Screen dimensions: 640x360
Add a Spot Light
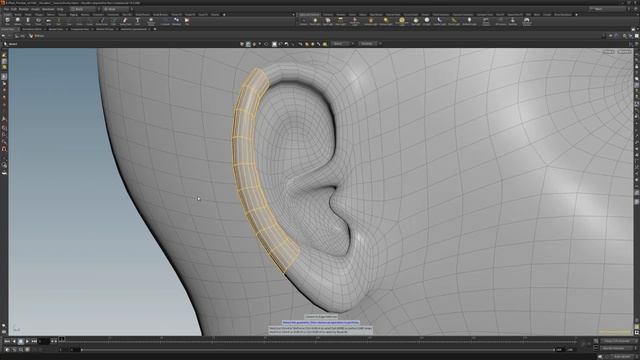(x=328, y=21)
